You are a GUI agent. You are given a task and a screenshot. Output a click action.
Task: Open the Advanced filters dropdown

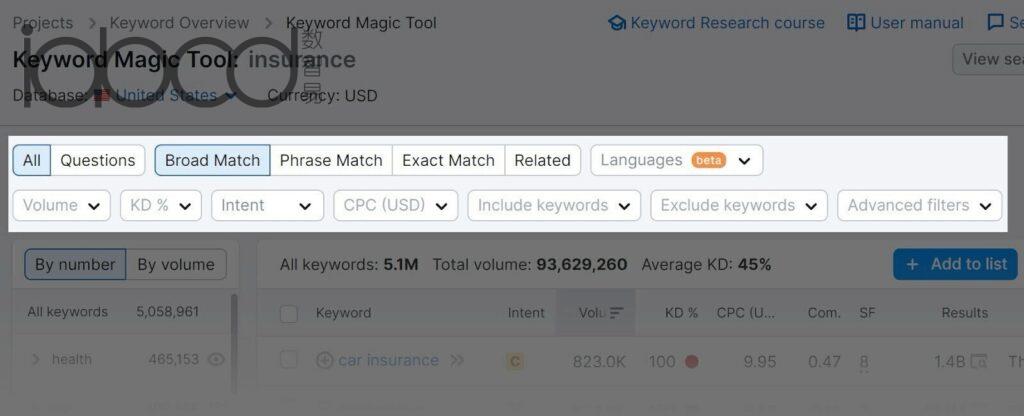click(920, 206)
